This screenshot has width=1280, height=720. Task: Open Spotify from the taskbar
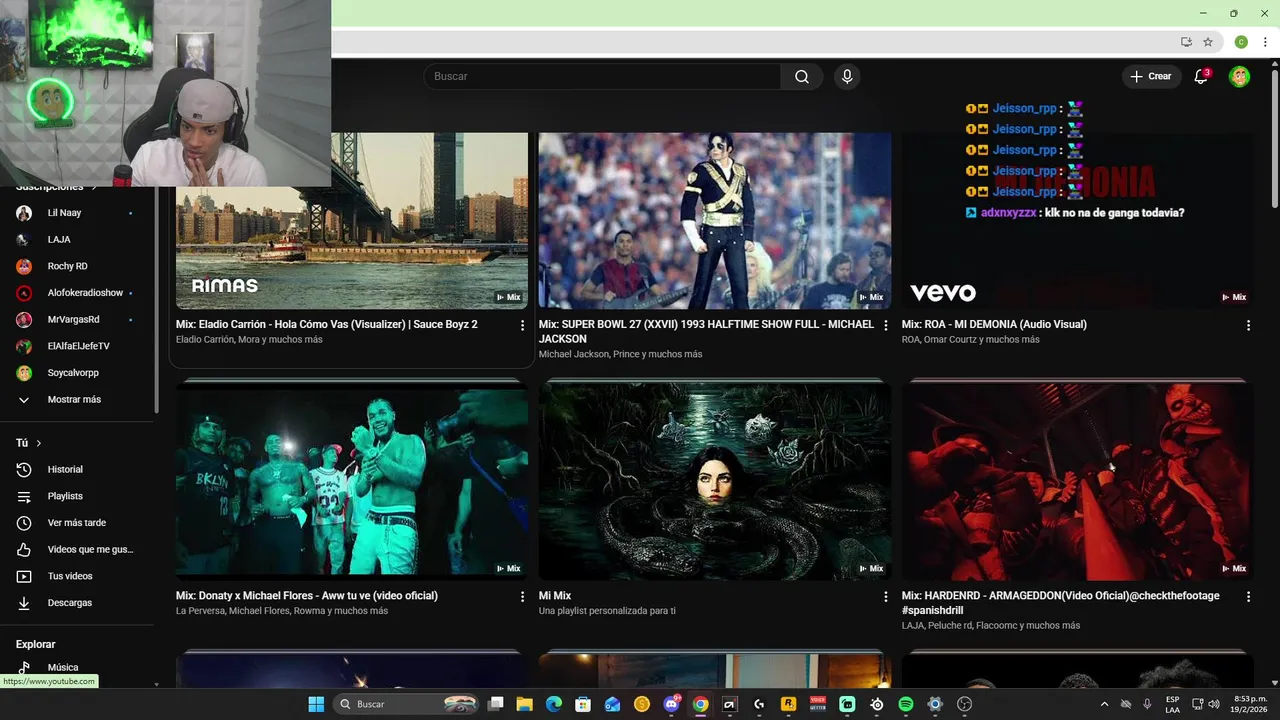coord(906,704)
